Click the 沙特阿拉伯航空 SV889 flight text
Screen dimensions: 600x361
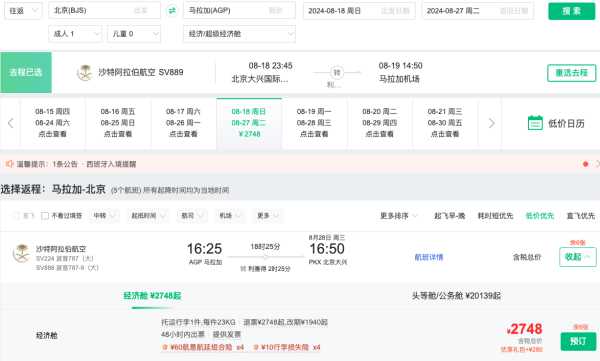pyautogui.click(x=141, y=72)
